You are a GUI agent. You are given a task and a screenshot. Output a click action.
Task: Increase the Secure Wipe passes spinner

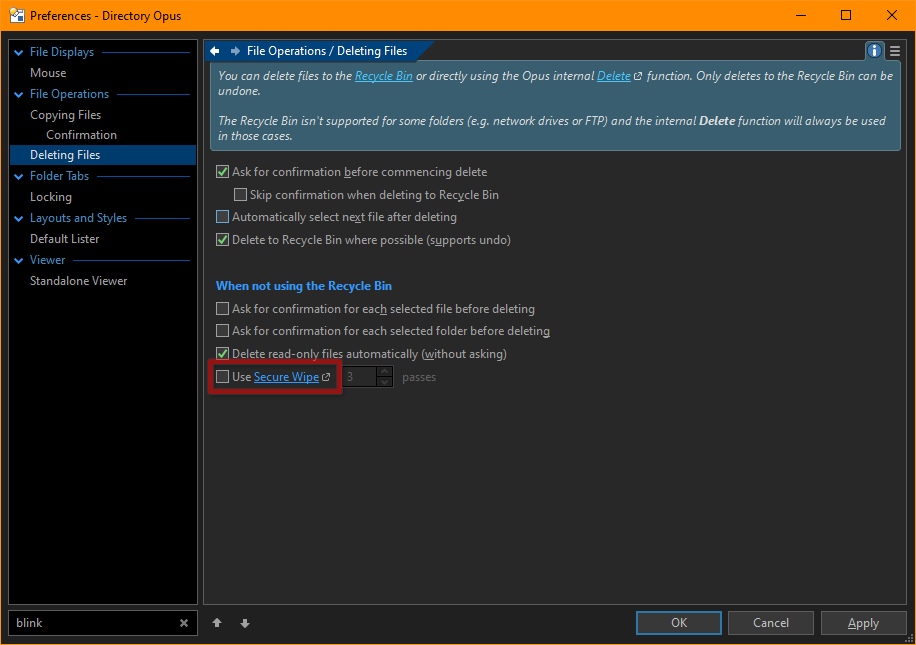coord(384,372)
